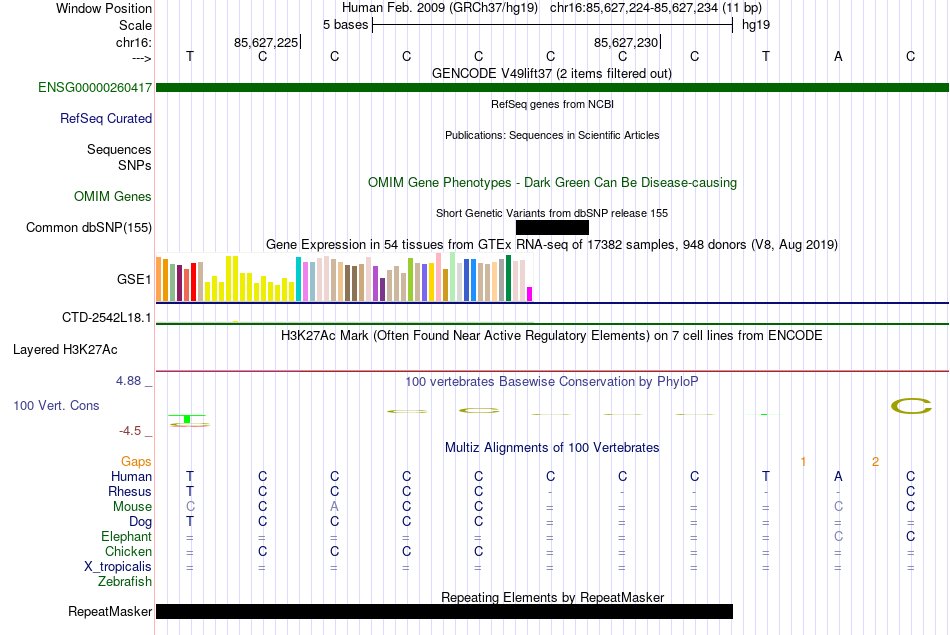950x635 pixels.
Task: Click the -4.5 conservation scale value
Action: pyautogui.click(x=130, y=431)
